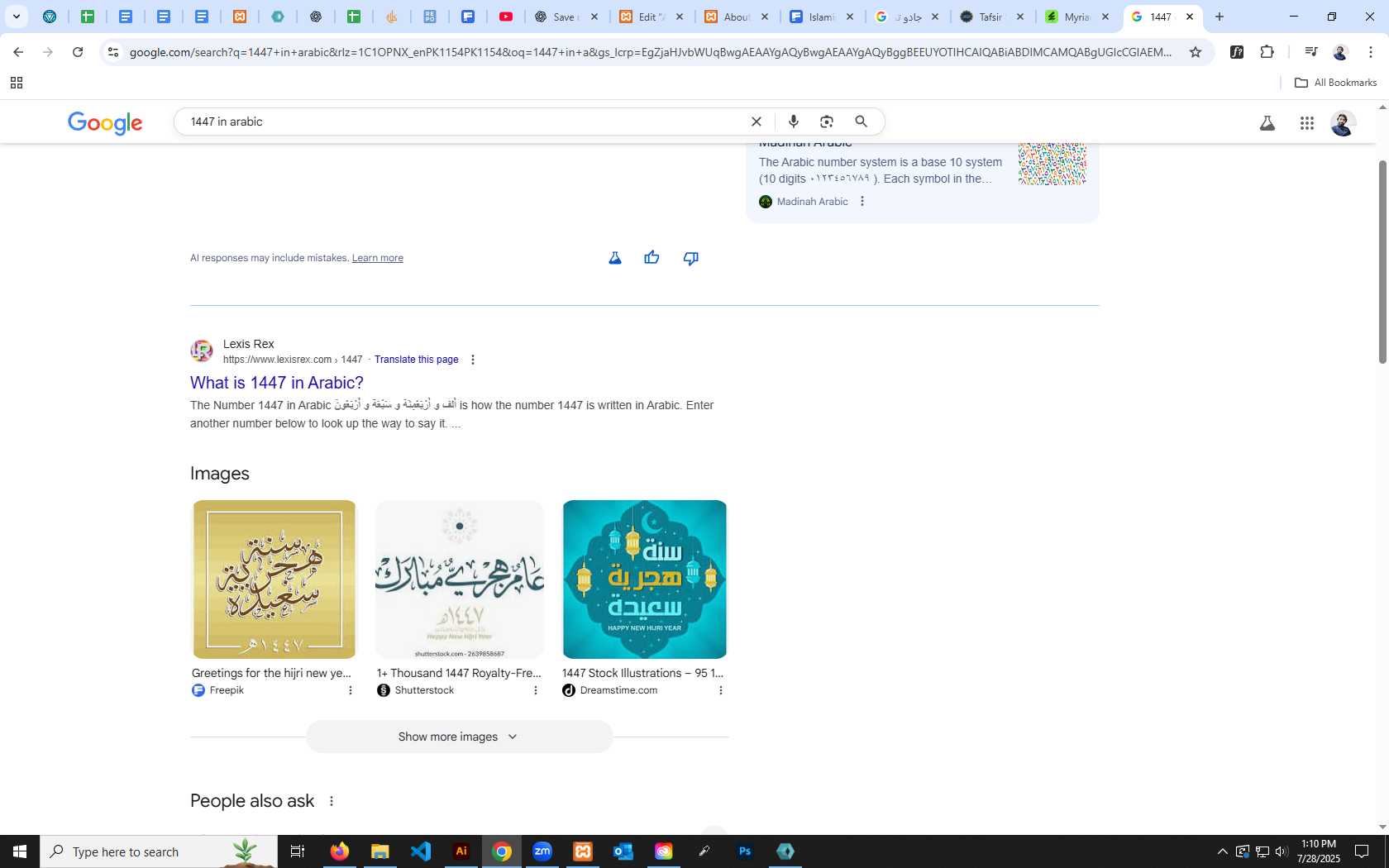
Task: Open Madinah Arabic source link
Action: coord(812,202)
